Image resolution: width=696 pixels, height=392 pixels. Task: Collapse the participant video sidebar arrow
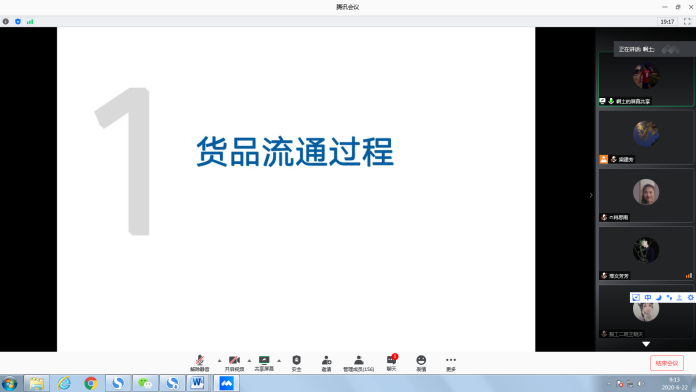coord(591,195)
